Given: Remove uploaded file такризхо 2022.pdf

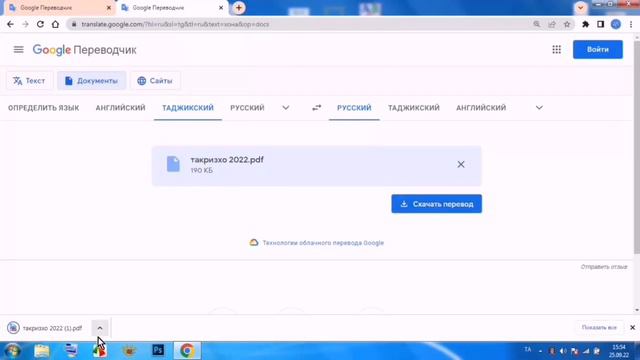Looking at the screenshot, I should click(461, 164).
